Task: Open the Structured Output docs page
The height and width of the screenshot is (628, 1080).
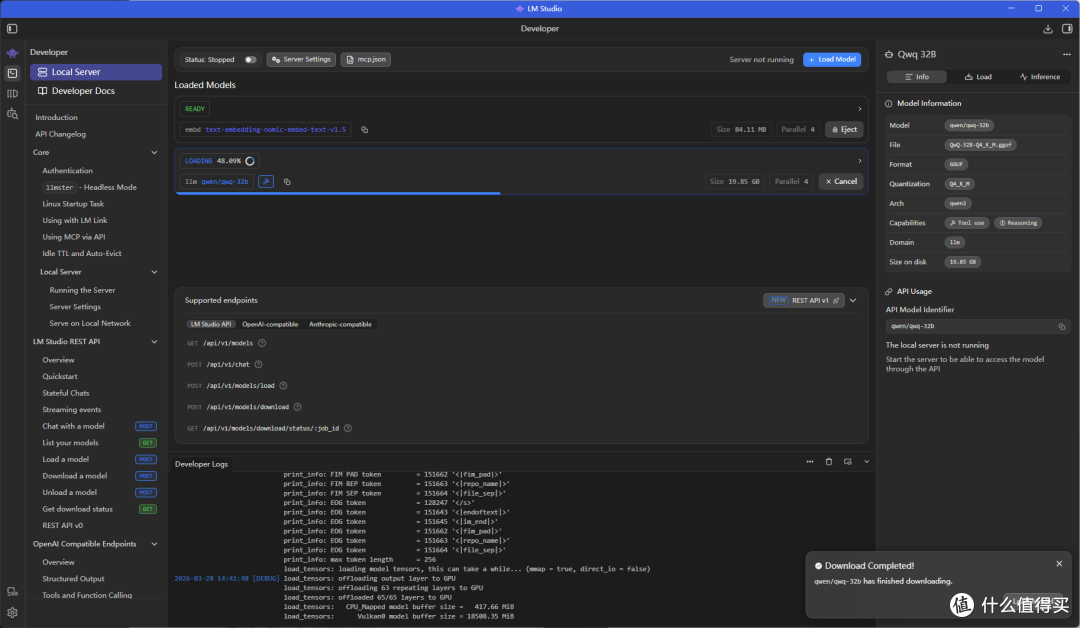Action: 74,579
